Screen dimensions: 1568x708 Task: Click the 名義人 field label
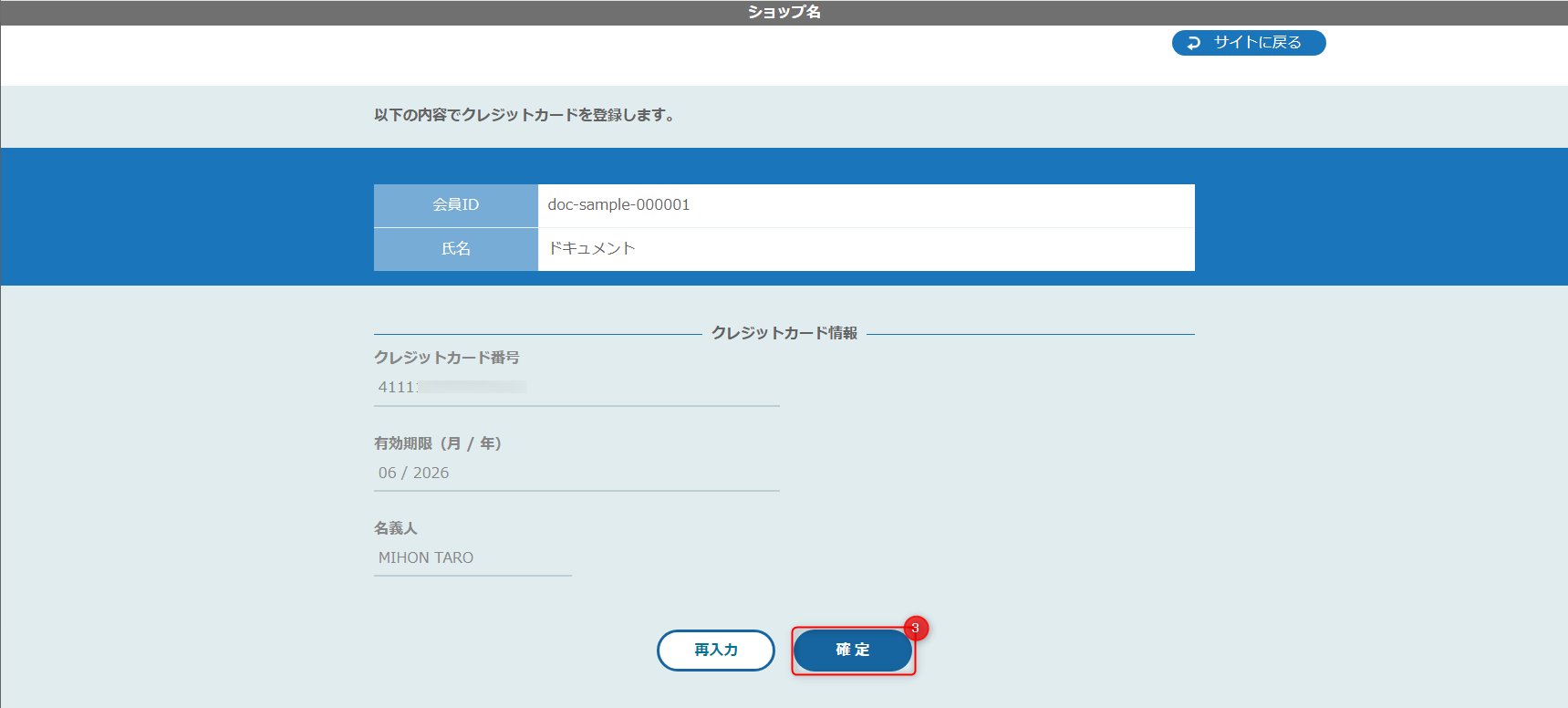click(395, 528)
